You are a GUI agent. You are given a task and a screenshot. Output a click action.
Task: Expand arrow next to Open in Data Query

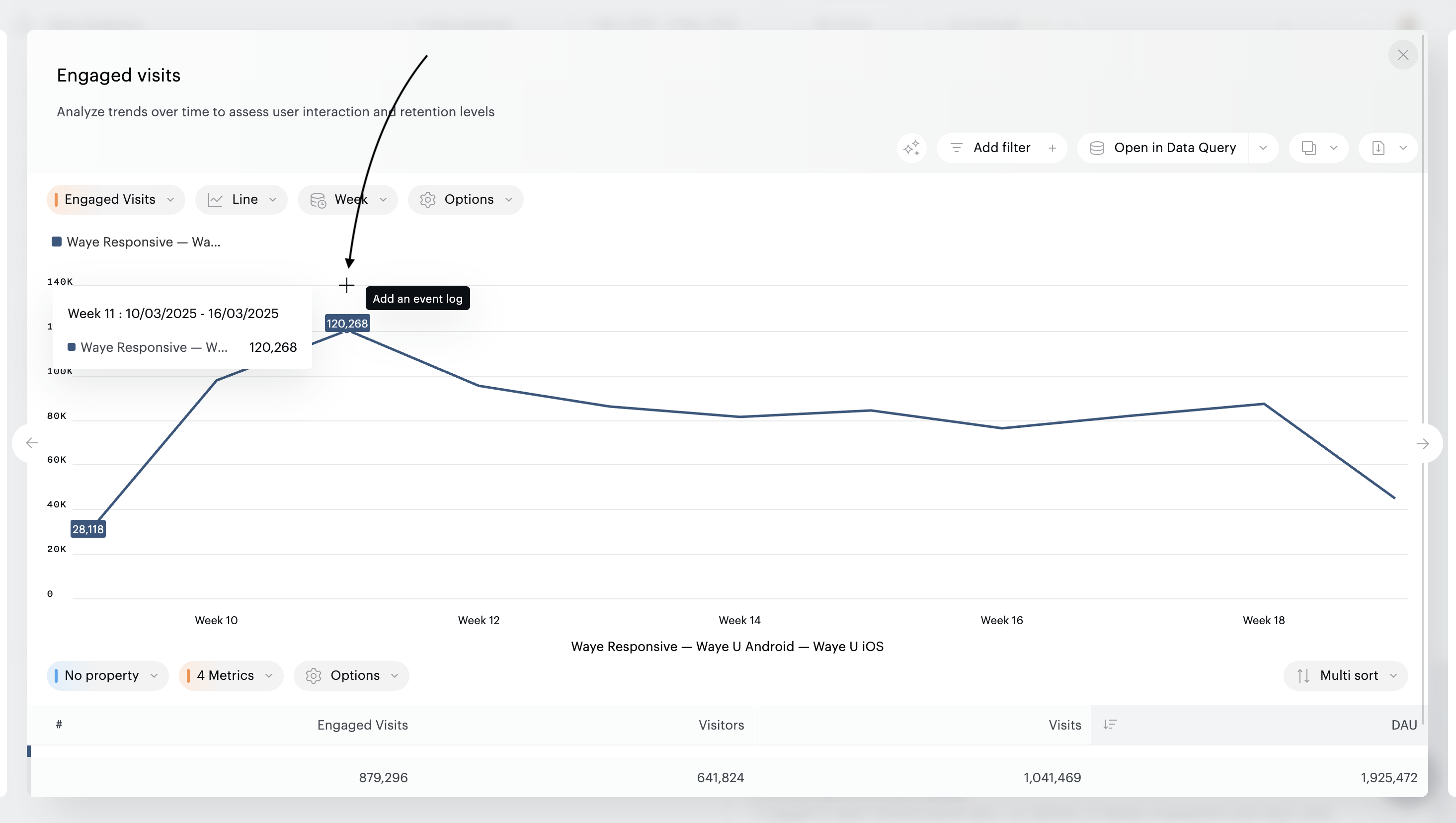tap(1263, 148)
